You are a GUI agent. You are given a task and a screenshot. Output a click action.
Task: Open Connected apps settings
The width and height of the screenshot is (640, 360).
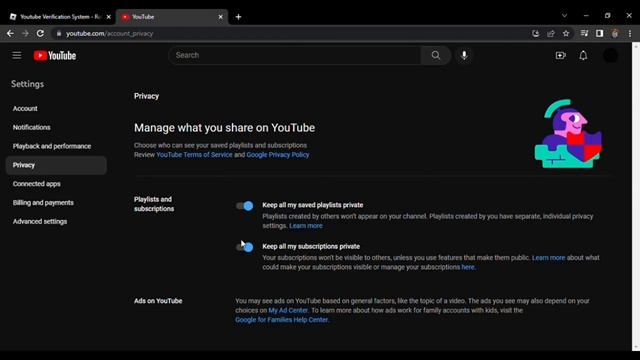click(x=36, y=184)
